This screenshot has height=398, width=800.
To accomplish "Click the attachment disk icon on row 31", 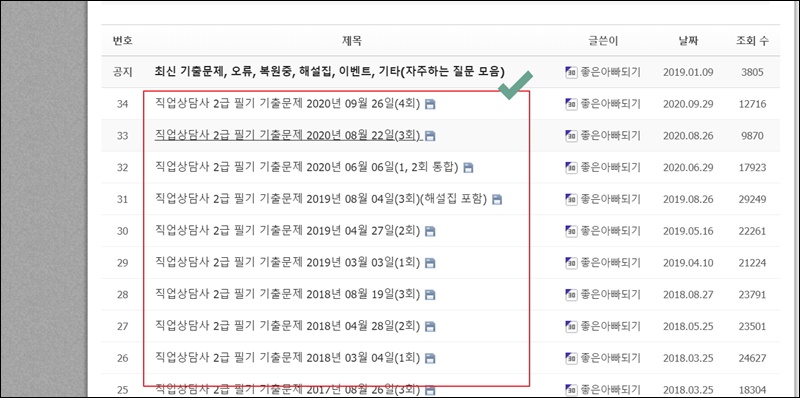I will click(497, 200).
